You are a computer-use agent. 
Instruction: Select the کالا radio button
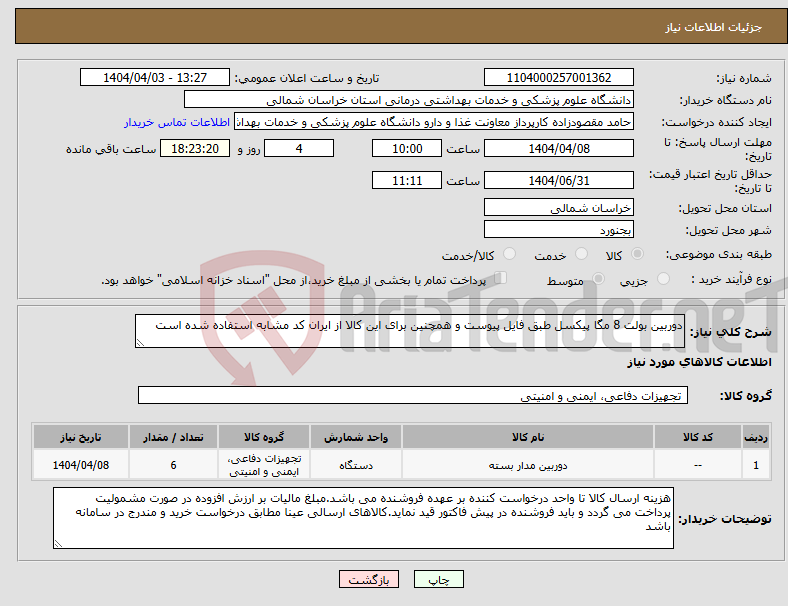point(637,254)
